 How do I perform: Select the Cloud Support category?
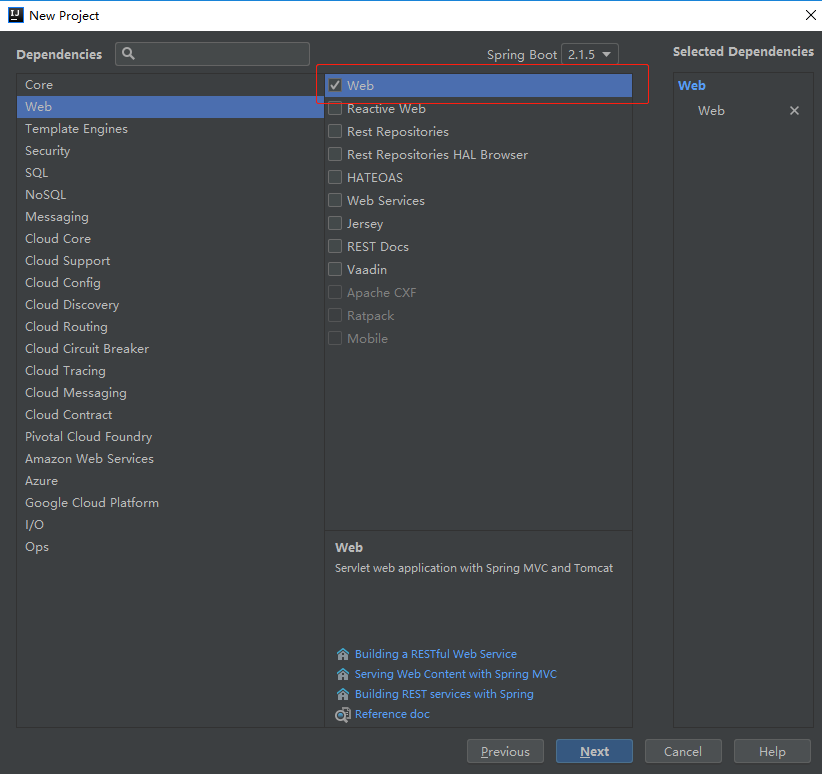(x=170, y=261)
